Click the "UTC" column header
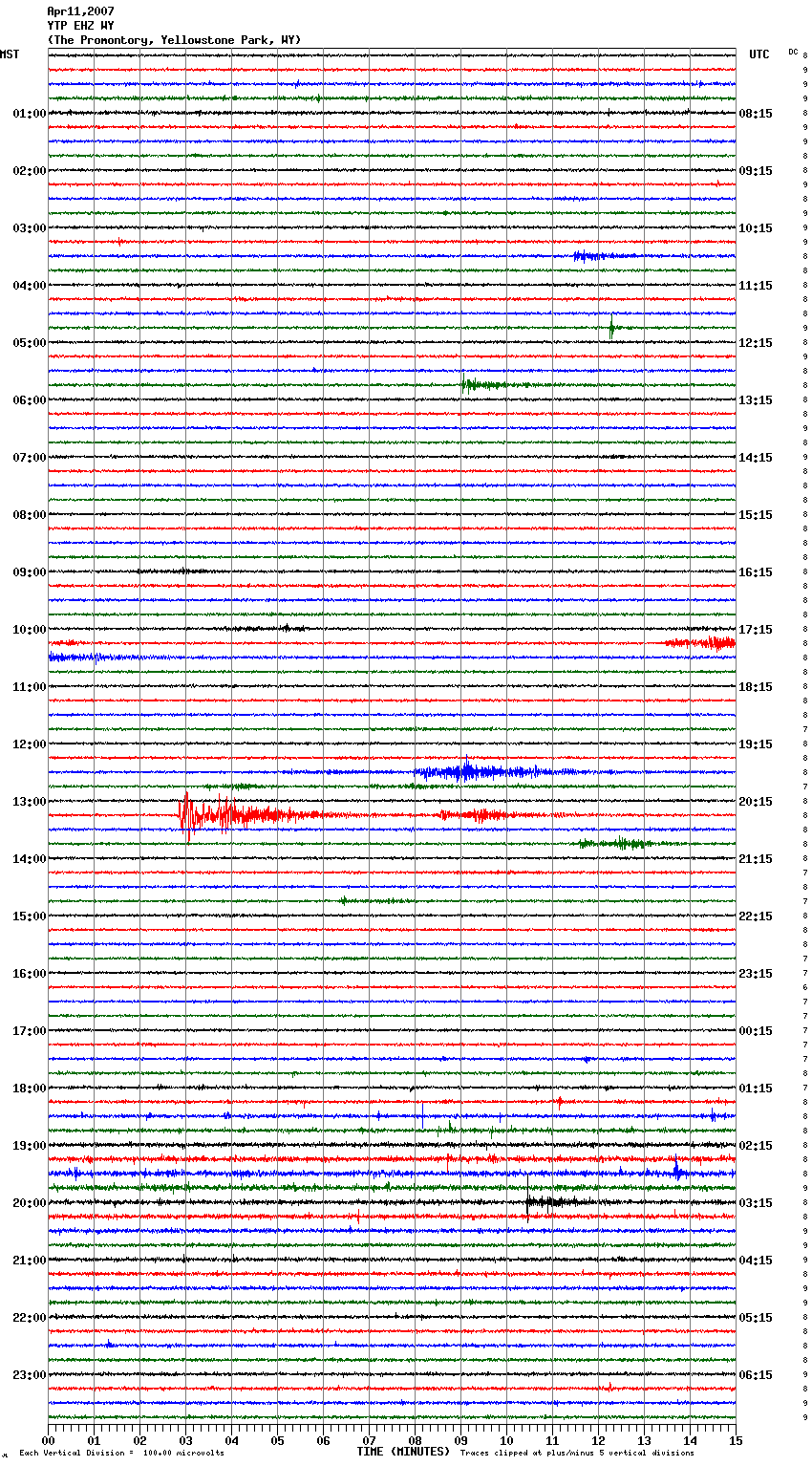This screenshot has height=1466, width=812. 759,54
